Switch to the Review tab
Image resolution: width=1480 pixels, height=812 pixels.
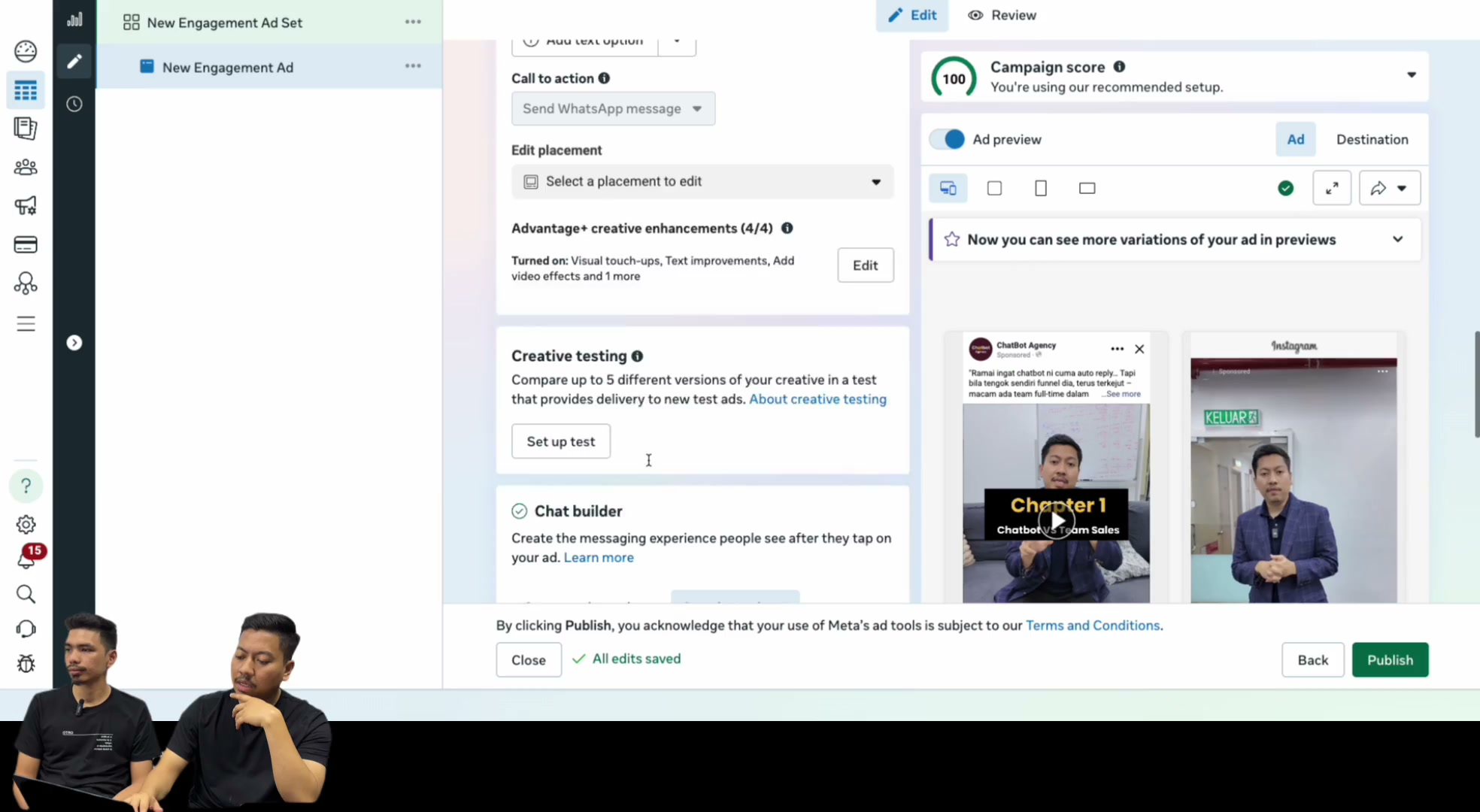[x=1002, y=15]
